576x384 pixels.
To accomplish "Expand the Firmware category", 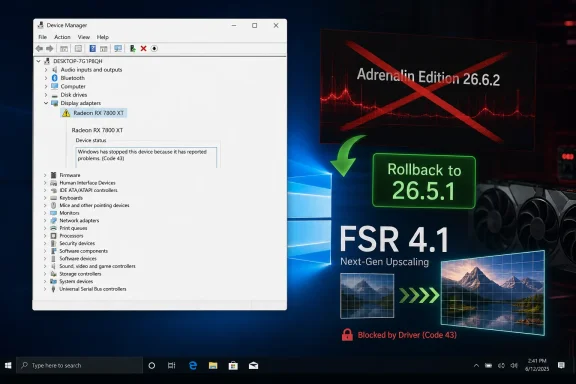I will tap(45, 175).
